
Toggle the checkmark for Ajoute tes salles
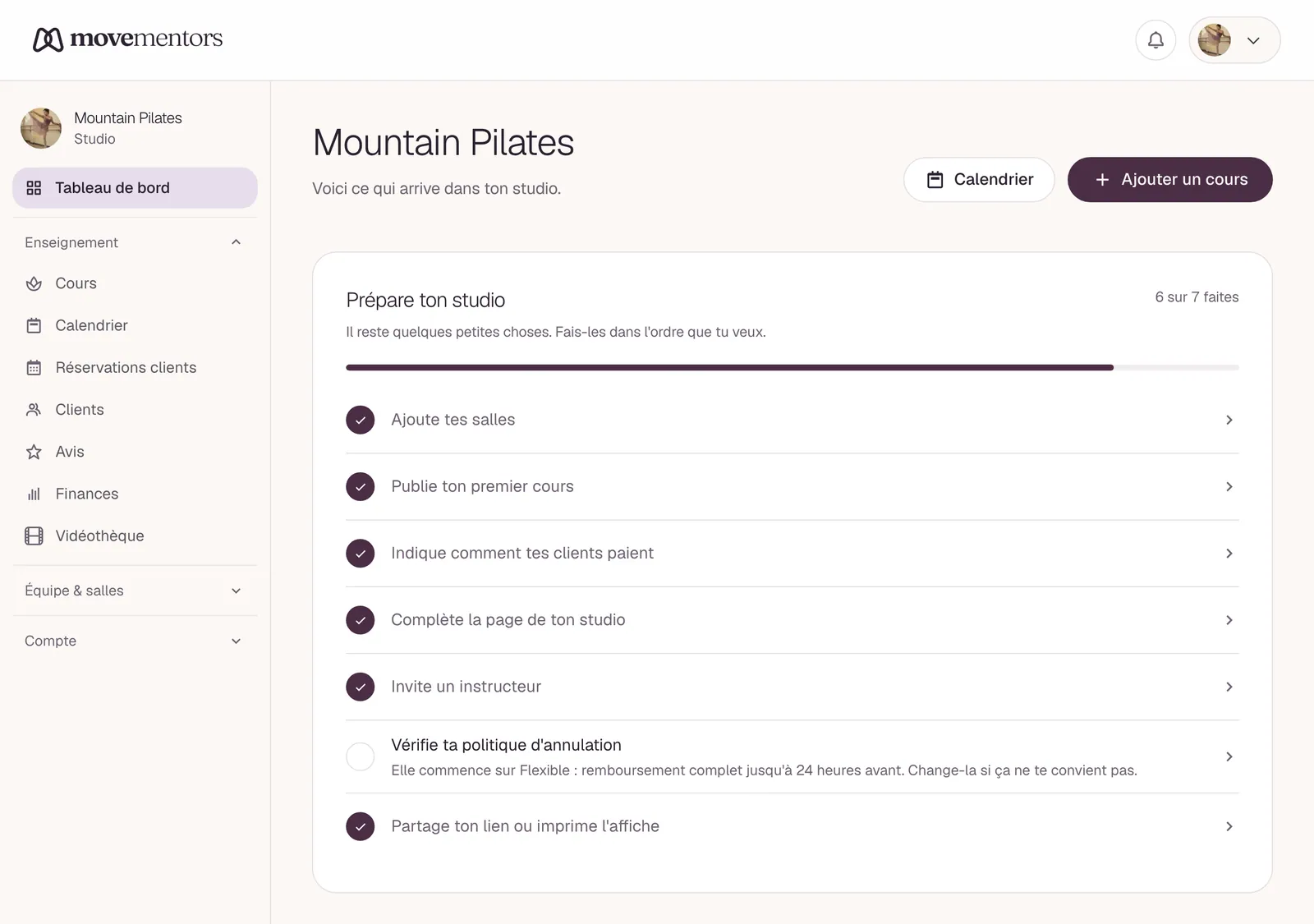(x=361, y=420)
